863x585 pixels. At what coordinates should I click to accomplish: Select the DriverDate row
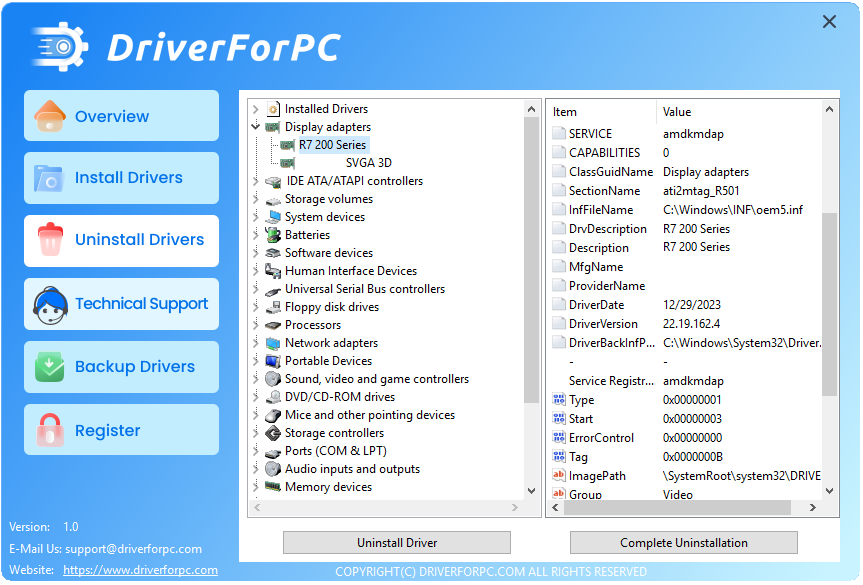coord(687,305)
